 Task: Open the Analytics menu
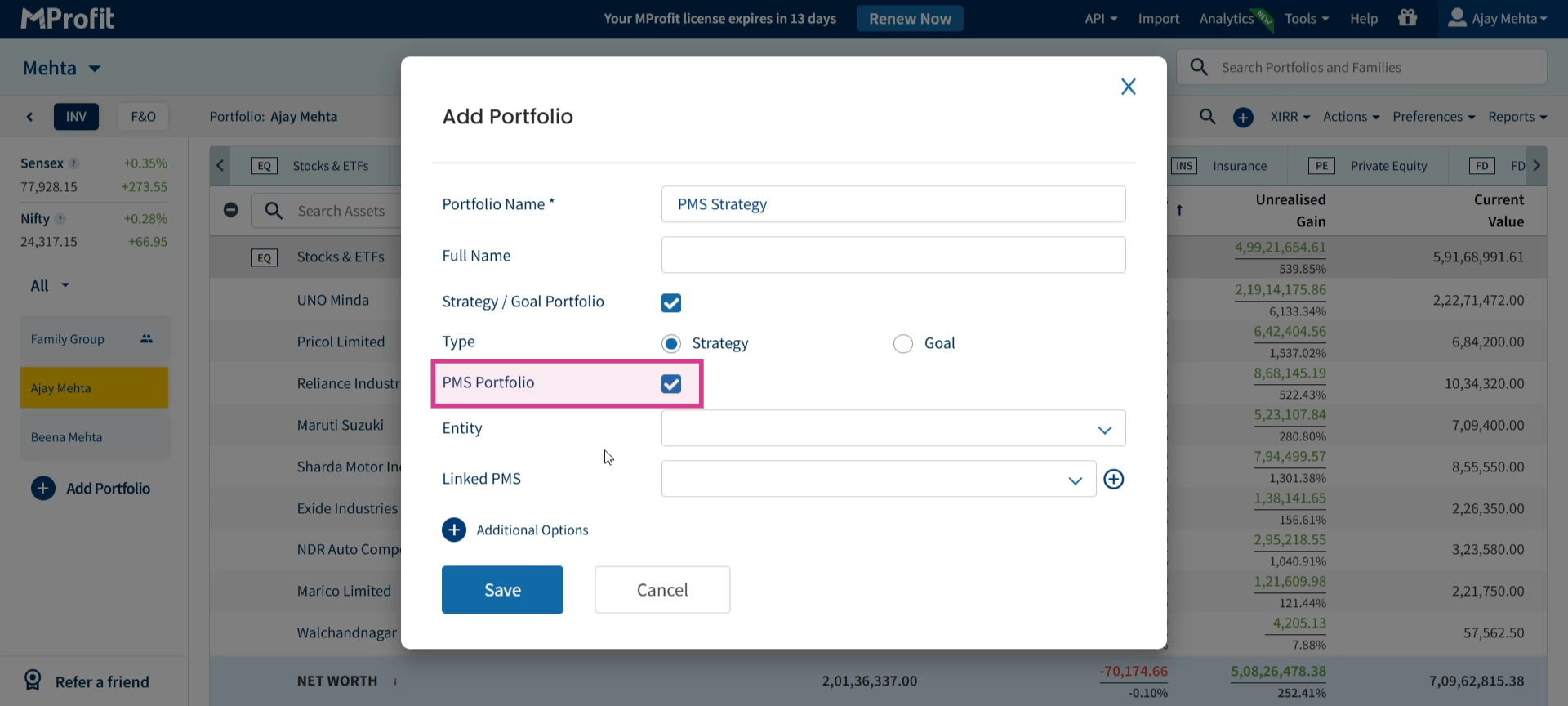[1227, 18]
